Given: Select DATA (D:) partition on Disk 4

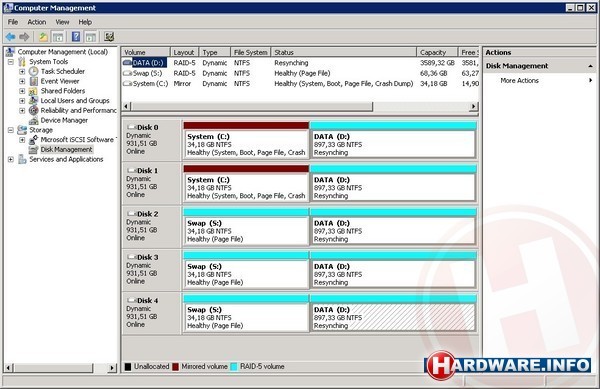Looking at the screenshot, I should point(393,313).
